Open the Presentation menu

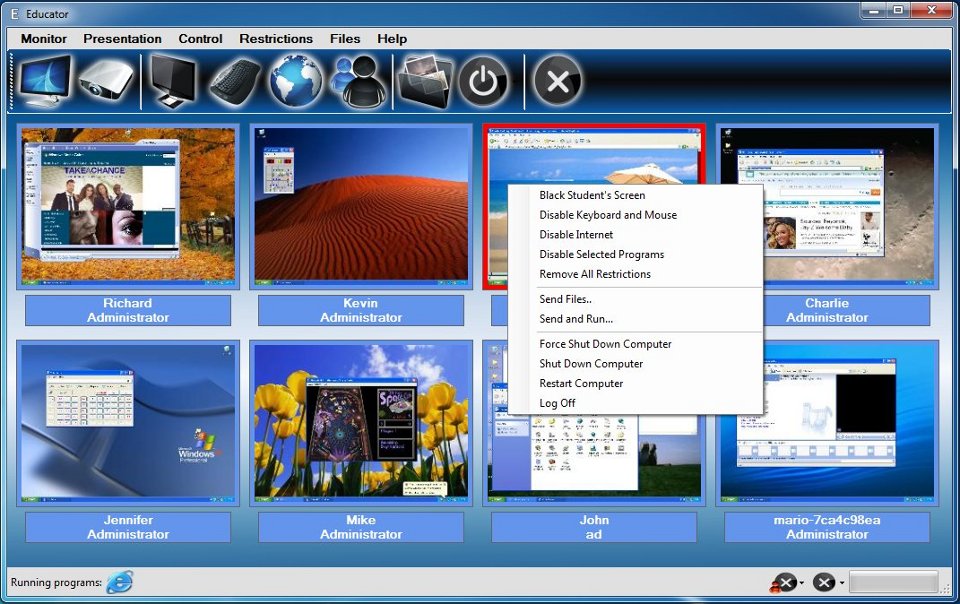[x=122, y=39]
